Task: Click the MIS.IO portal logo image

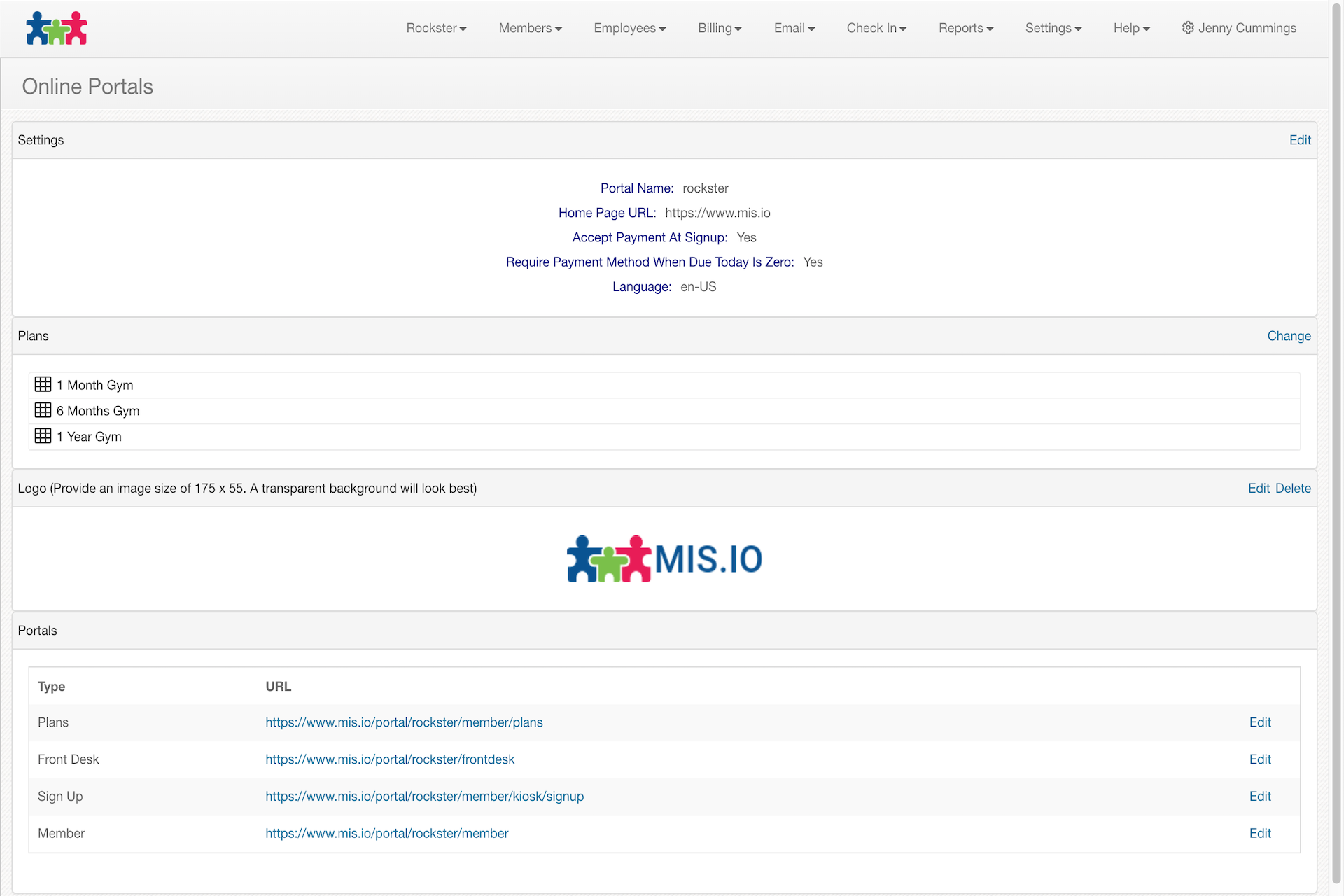Action: point(664,559)
